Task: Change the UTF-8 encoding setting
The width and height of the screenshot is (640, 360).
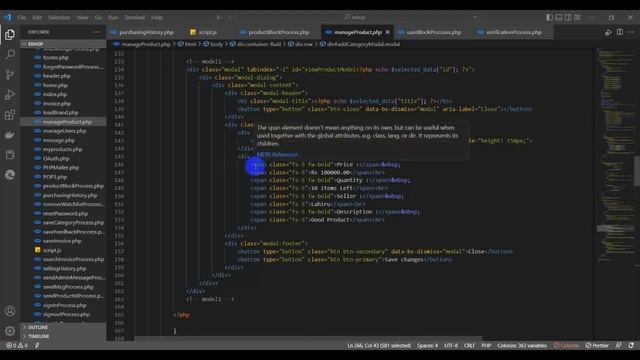Action: [x=451, y=345]
